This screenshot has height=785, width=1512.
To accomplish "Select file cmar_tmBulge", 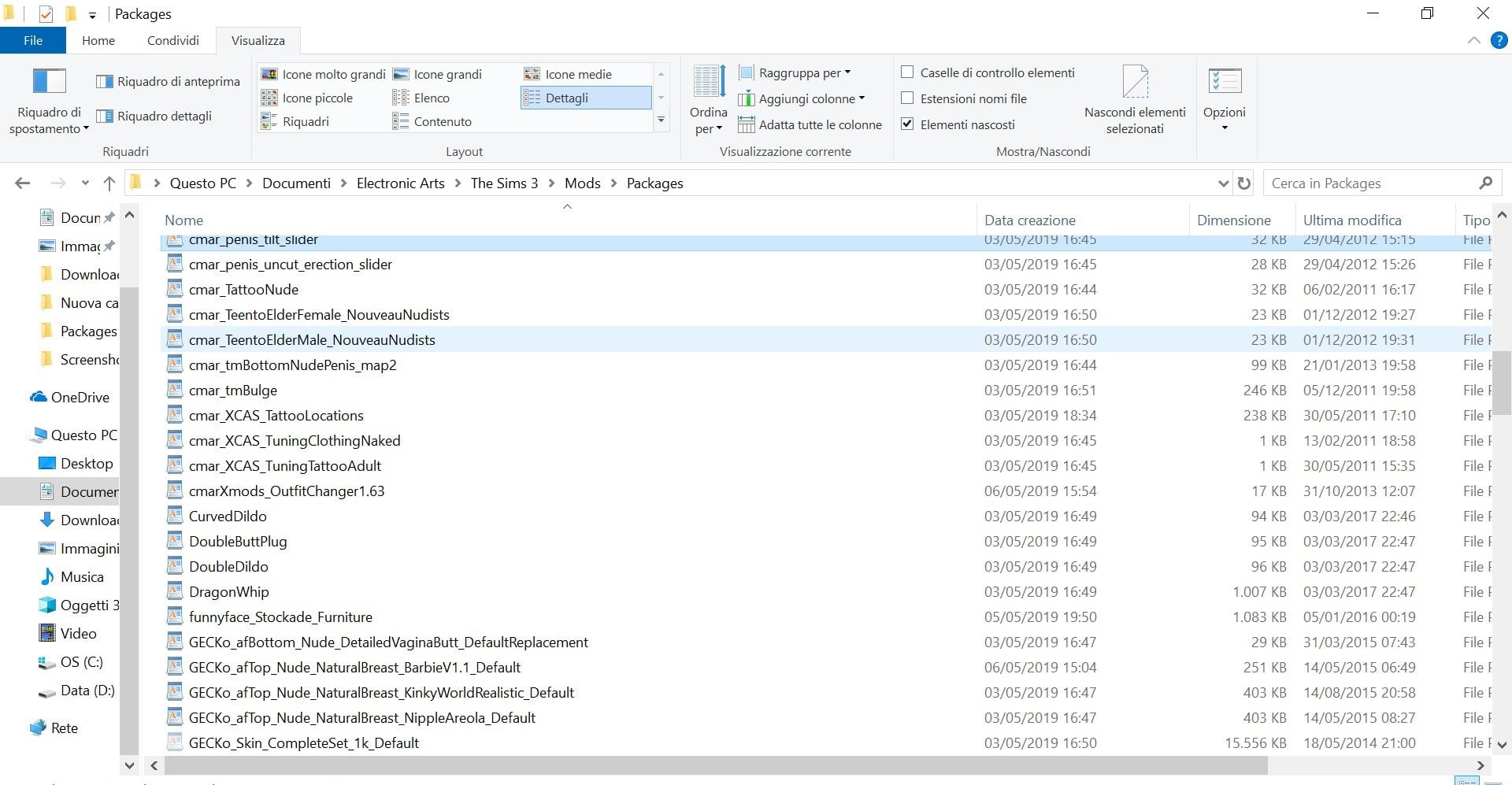I will 232,391.
